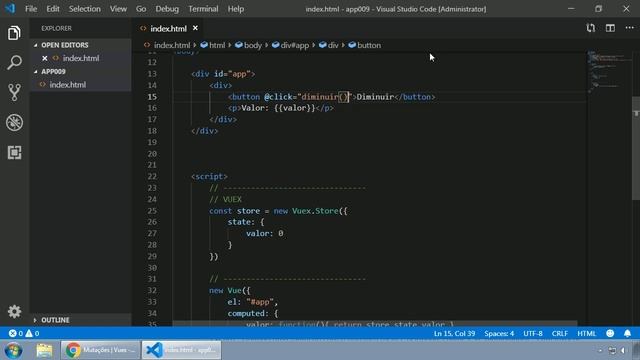640x360 pixels.
Task: Split the editor to the right
Action: coord(610,28)
